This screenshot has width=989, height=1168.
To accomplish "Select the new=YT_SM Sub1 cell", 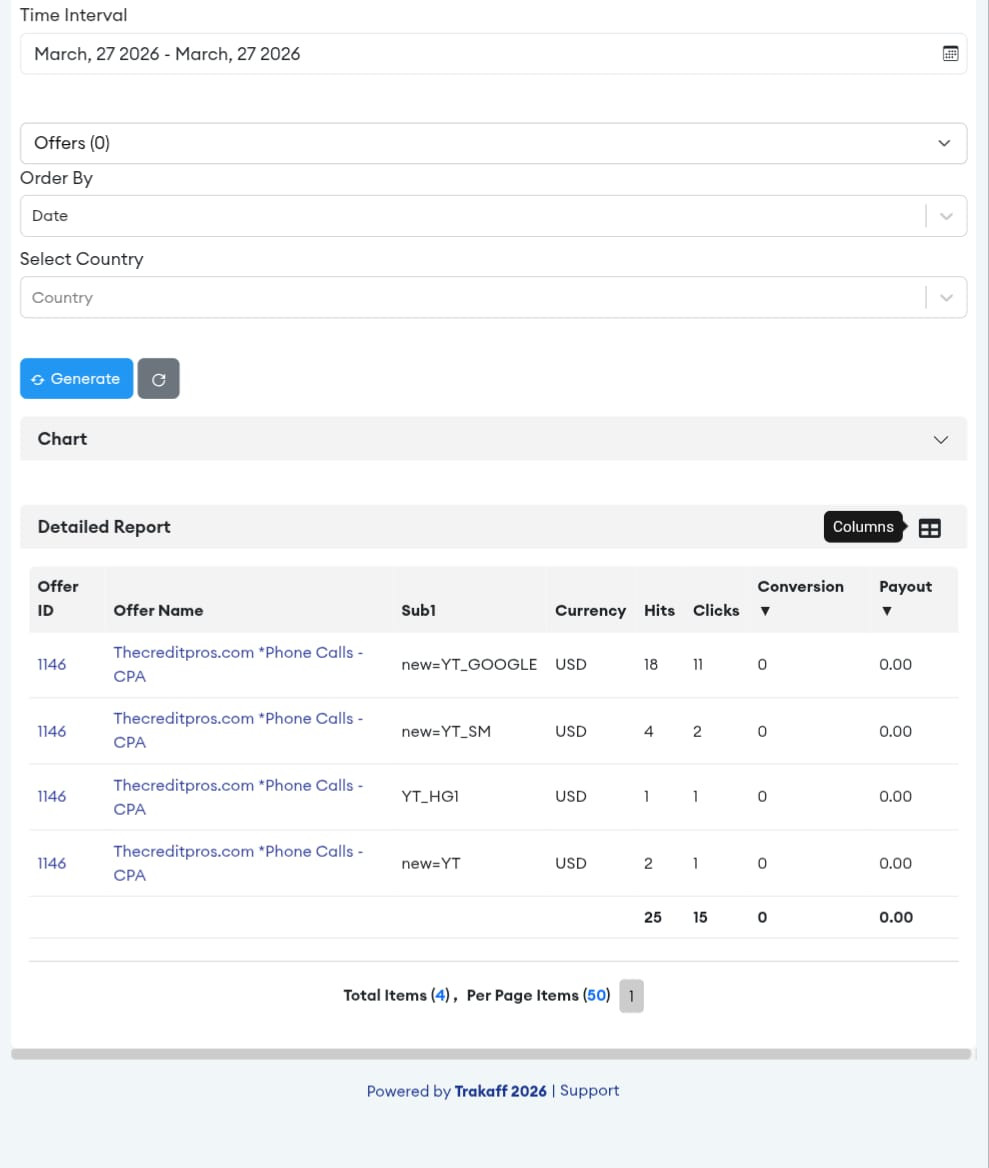I will pyautogui.click(x=446, y=731).
